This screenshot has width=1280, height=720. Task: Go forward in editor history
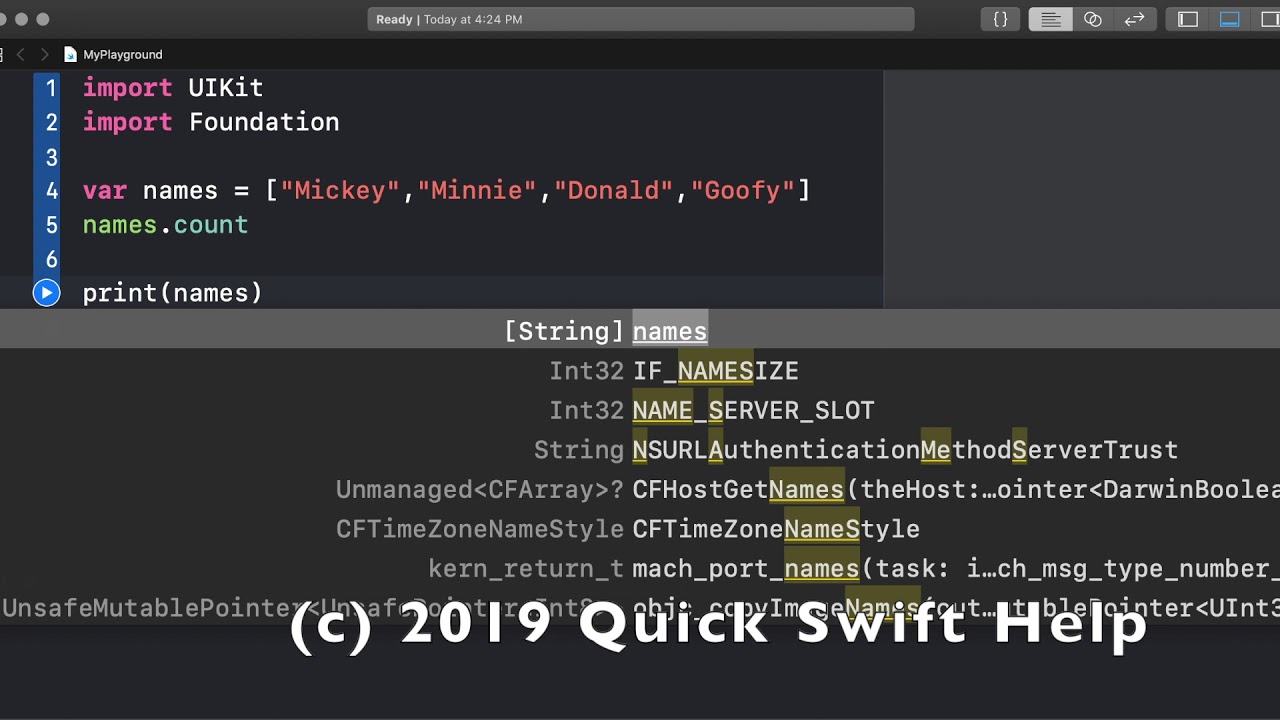click(43, 54)
